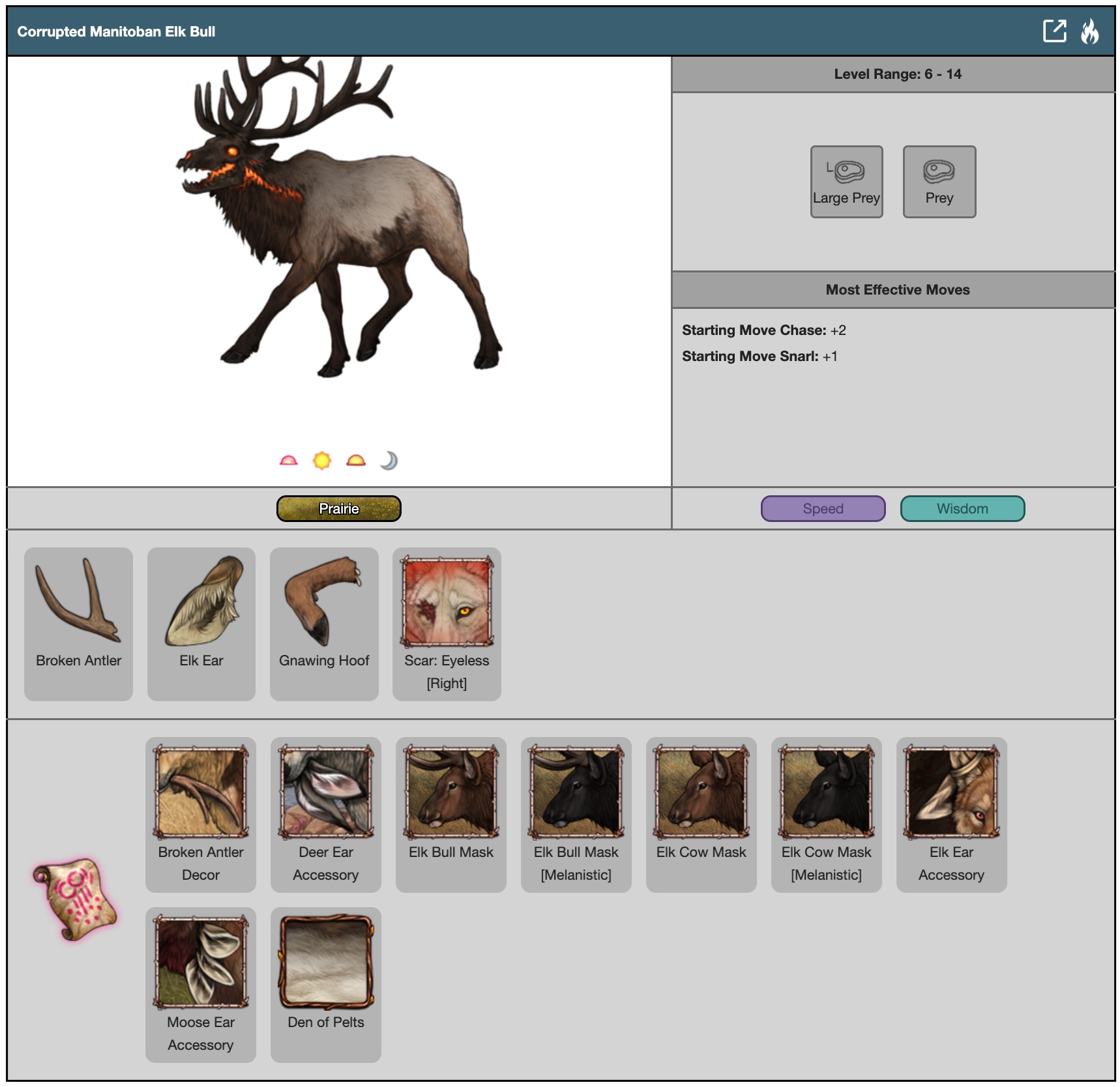Viewport: 1120px width, 1087px height.
Task: Open the Broken Antler item
Action: (78, 623)
